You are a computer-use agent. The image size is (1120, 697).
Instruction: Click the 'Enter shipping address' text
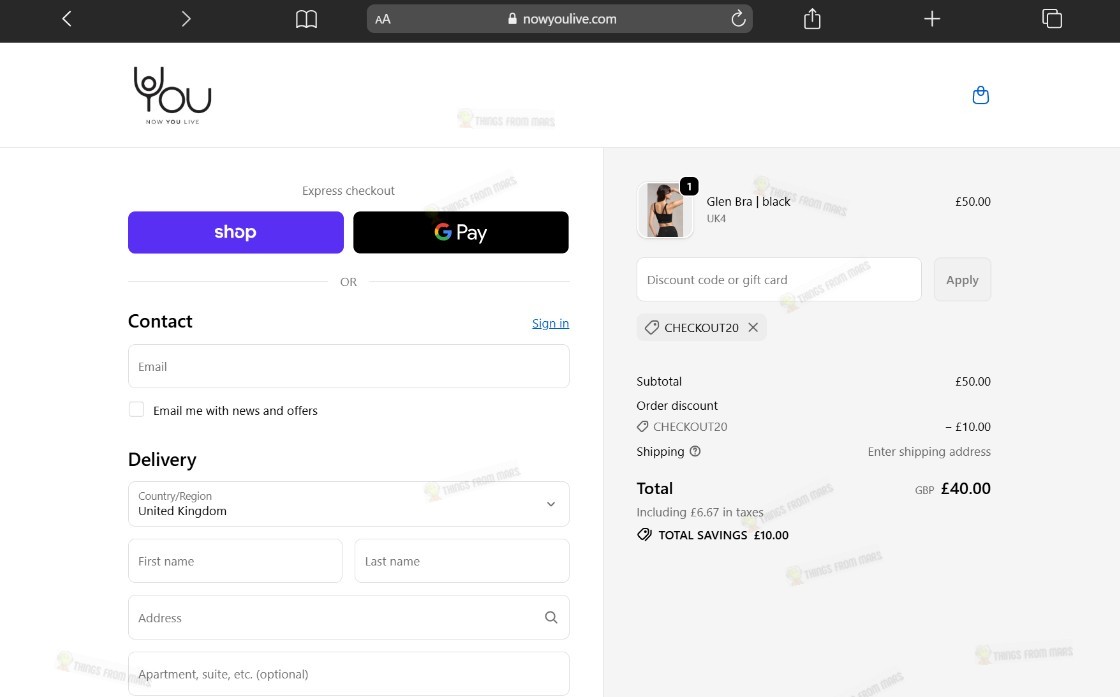[x=929, y=451]
